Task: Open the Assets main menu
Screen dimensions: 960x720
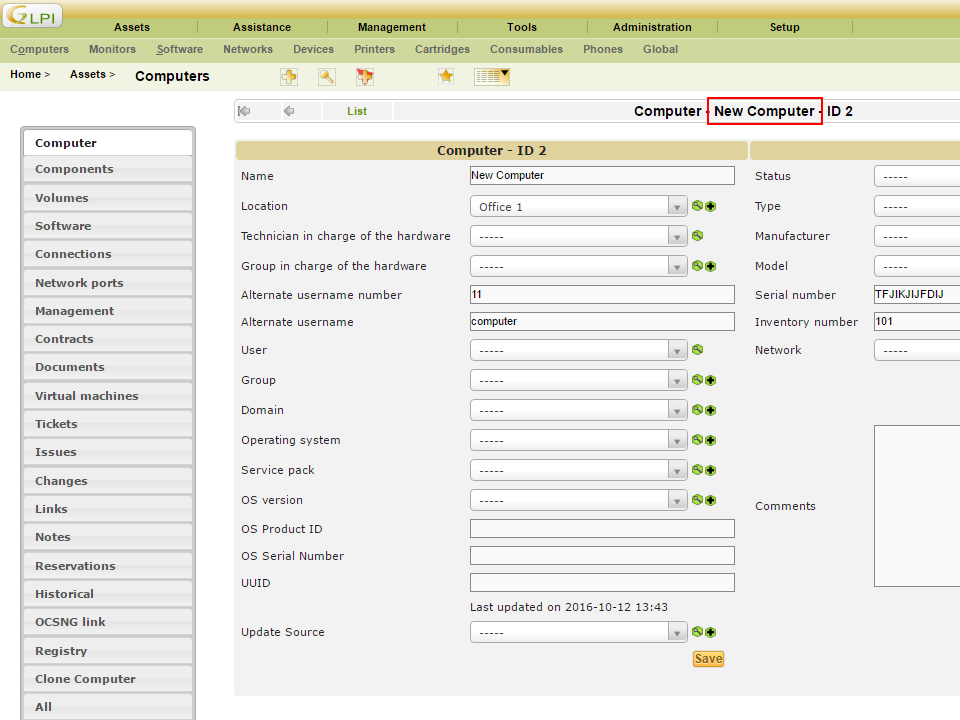Action: pyautogui.click(x=132, y=27)
